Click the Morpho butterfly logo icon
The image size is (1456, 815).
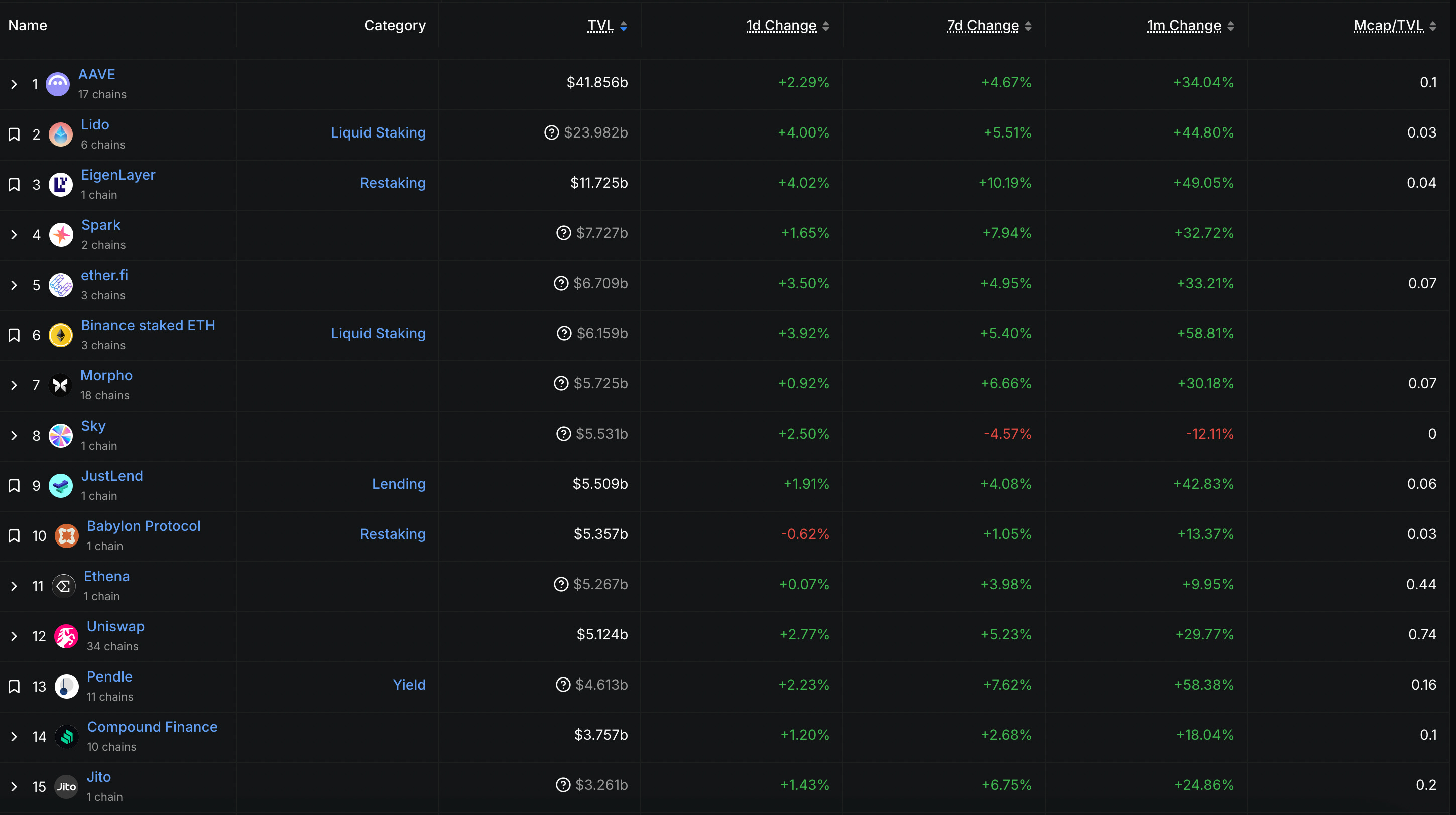coord(60,385)
